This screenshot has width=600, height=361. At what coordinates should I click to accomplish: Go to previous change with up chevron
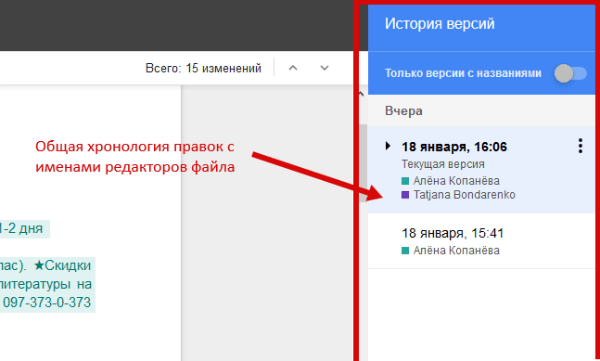coord(293,68)
